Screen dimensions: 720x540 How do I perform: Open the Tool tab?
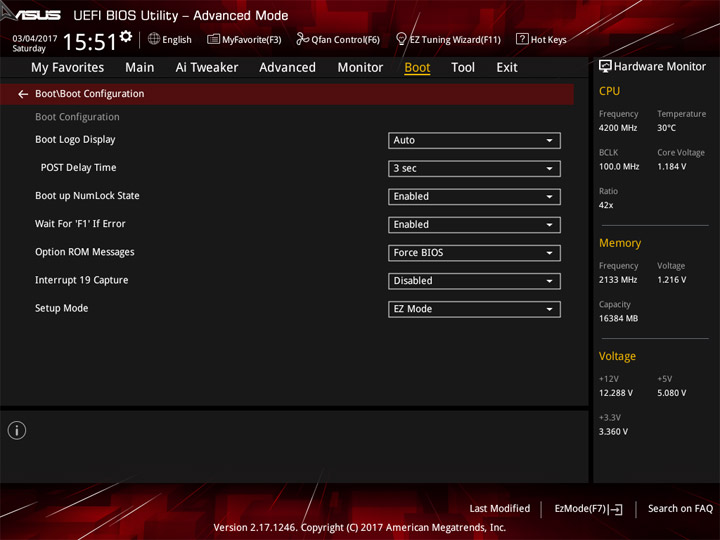[x=463, y=68]
